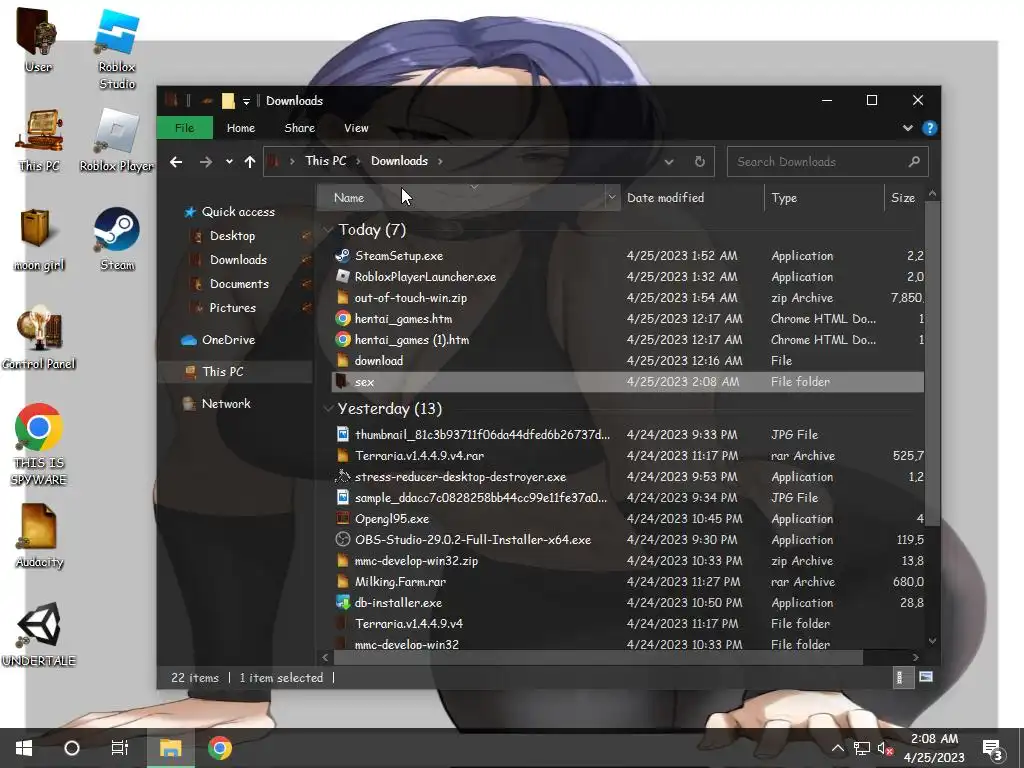
Task: Select Terraria.v1.4.4.9.v4.rar archive
Action: [x=419, y=456]
